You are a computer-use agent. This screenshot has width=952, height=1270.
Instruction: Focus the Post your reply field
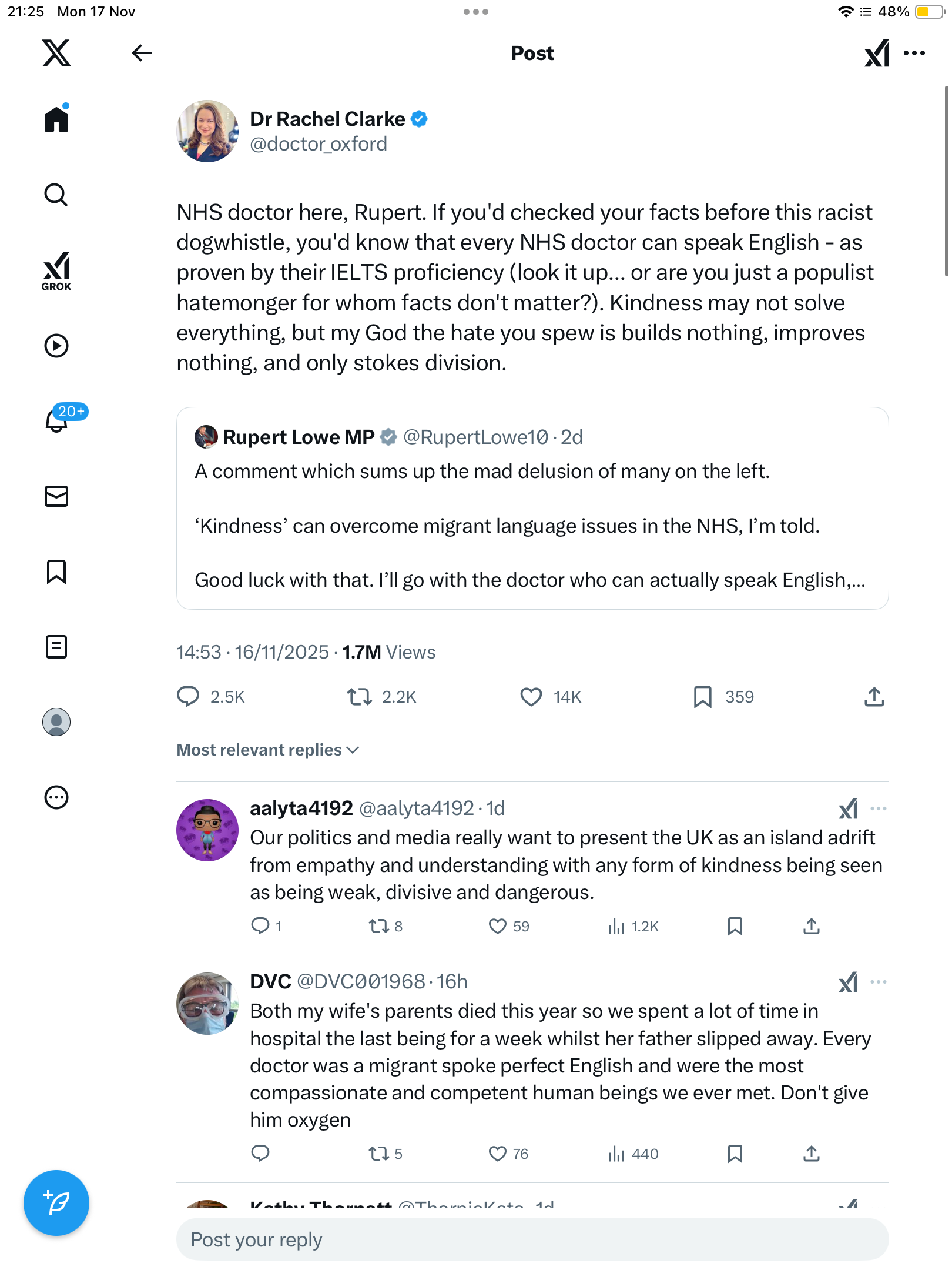(532, 1239)
